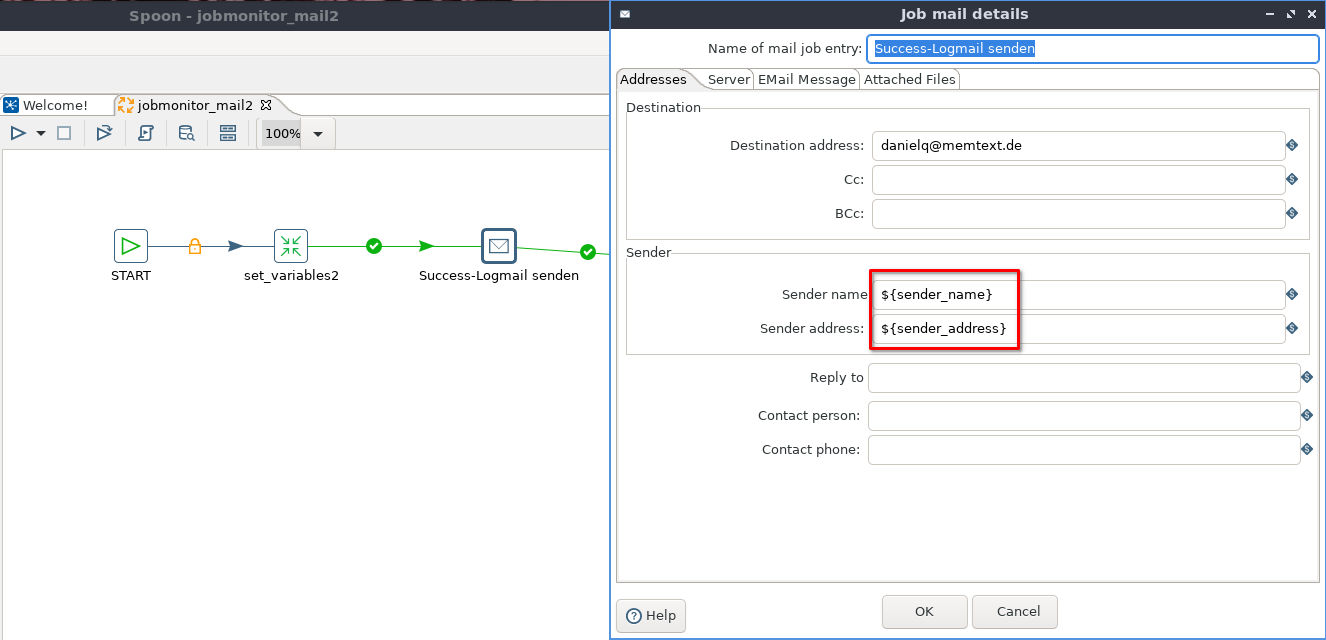
Task: Toggle the orange lock hop condition
Action: (x=195, y=246)
